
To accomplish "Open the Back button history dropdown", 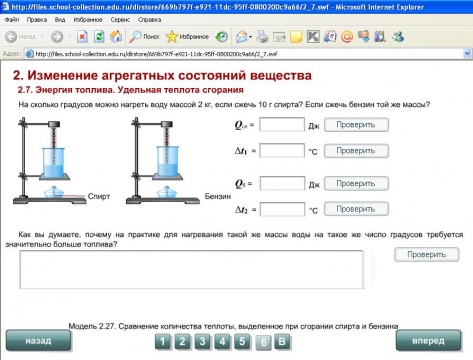I will (42, 36).
